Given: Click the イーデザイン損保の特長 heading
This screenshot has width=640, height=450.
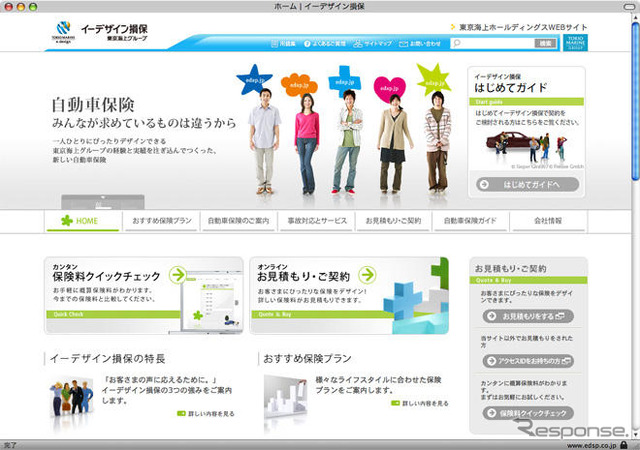Looking at the screenshot, I should point(107,359).
